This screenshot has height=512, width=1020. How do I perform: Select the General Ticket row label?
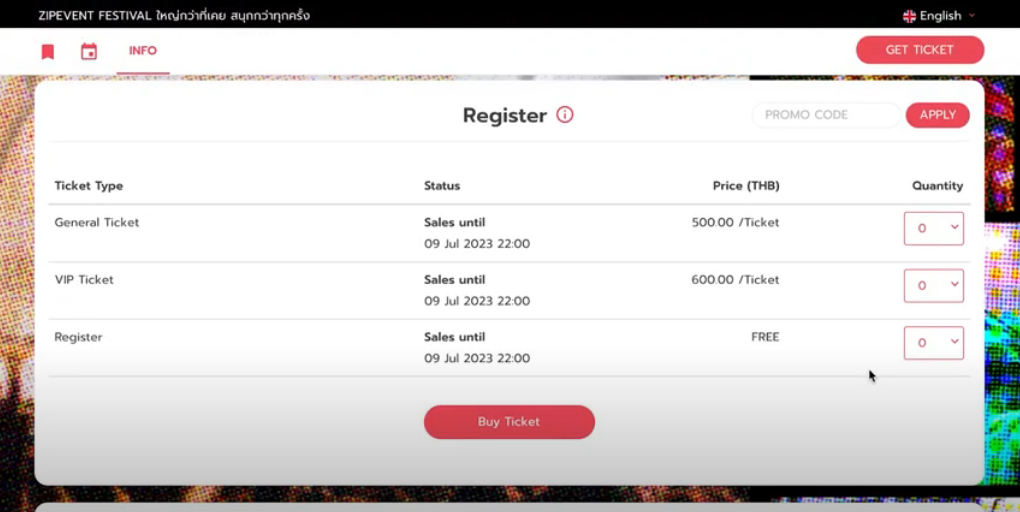97,222
